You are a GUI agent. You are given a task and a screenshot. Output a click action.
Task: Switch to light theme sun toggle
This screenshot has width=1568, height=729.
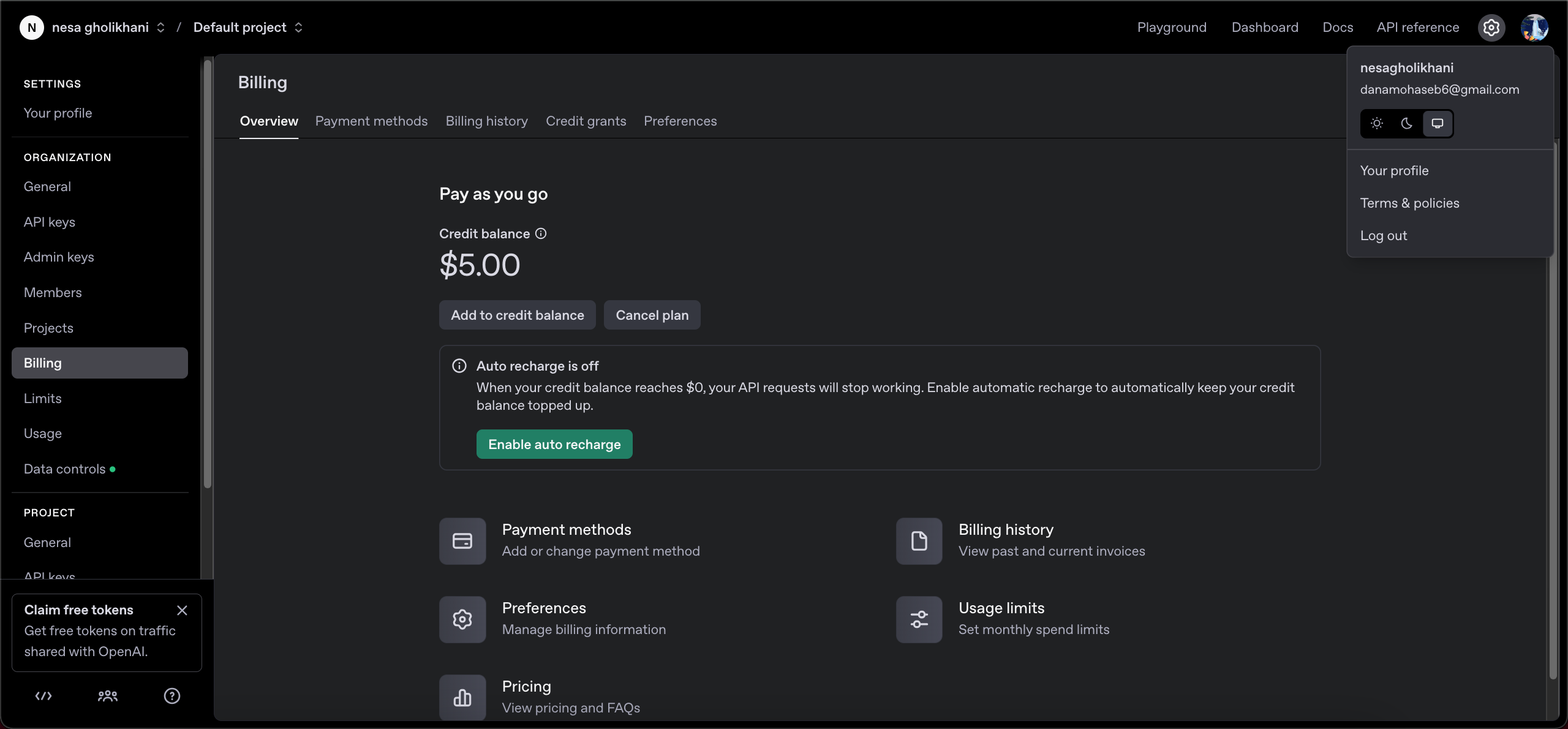(x=1377, y=124)
